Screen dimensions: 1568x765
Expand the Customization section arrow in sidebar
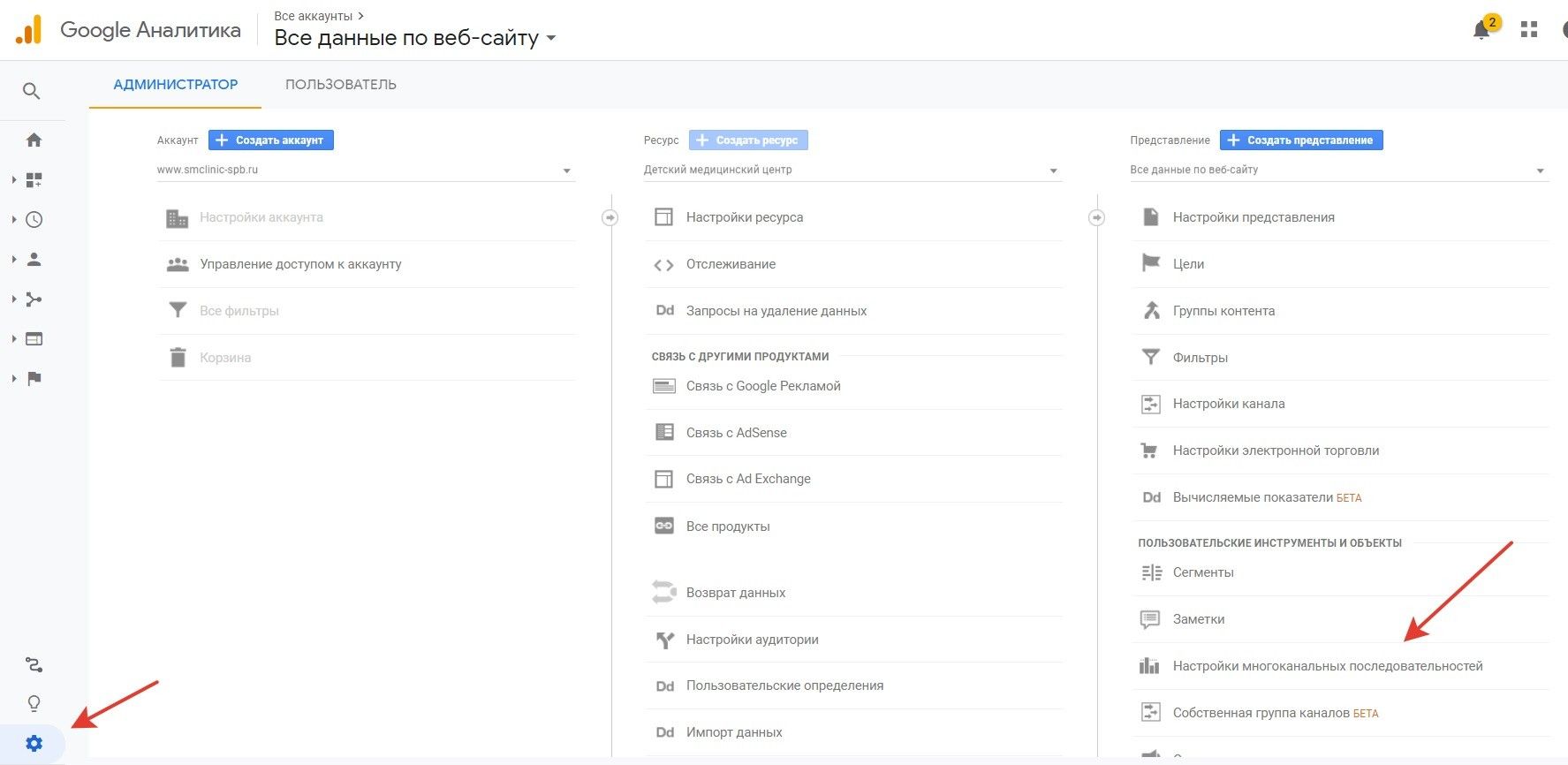click(x=13, y=180)
